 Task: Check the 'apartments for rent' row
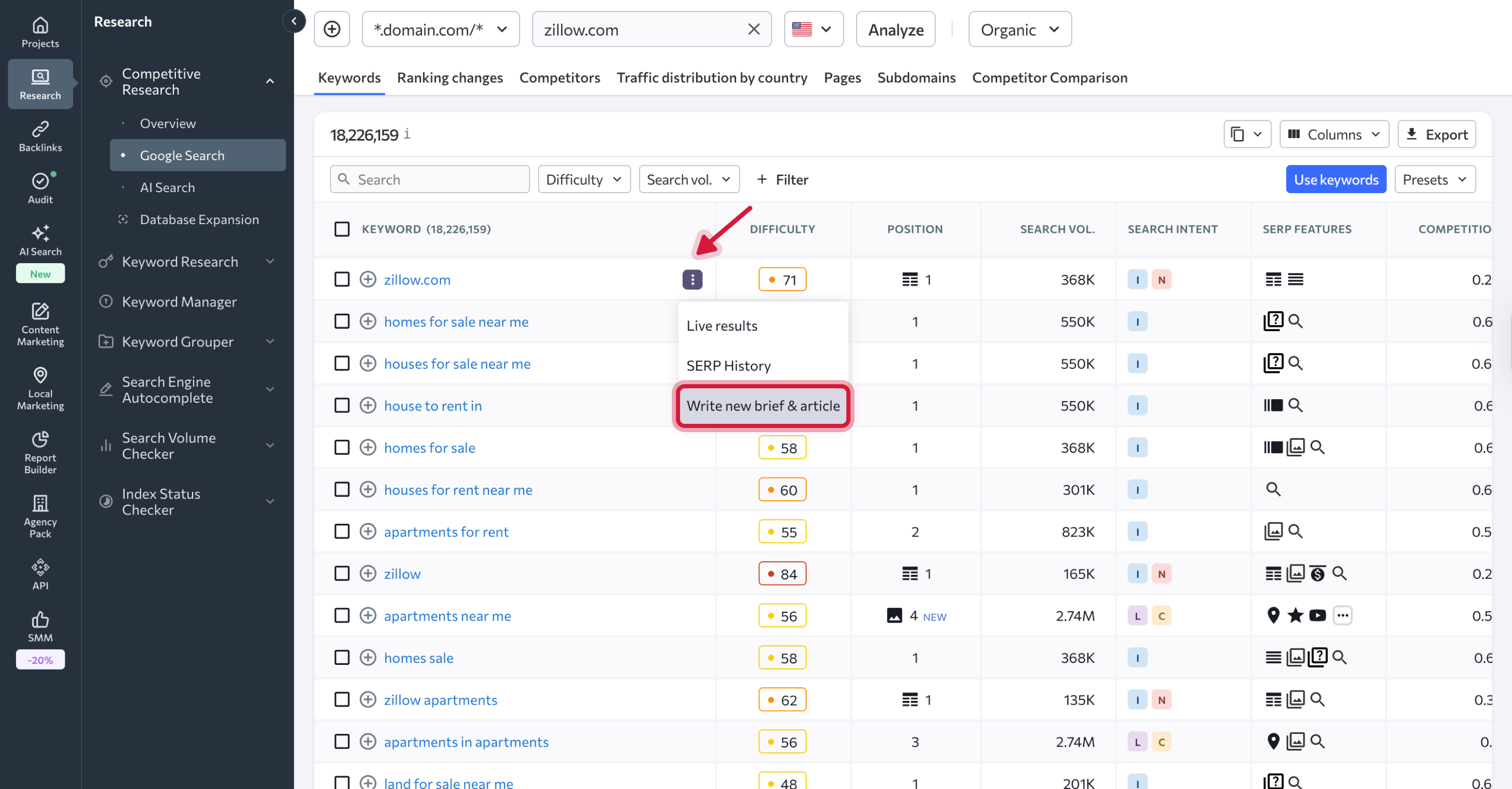[x=342, y=531]
